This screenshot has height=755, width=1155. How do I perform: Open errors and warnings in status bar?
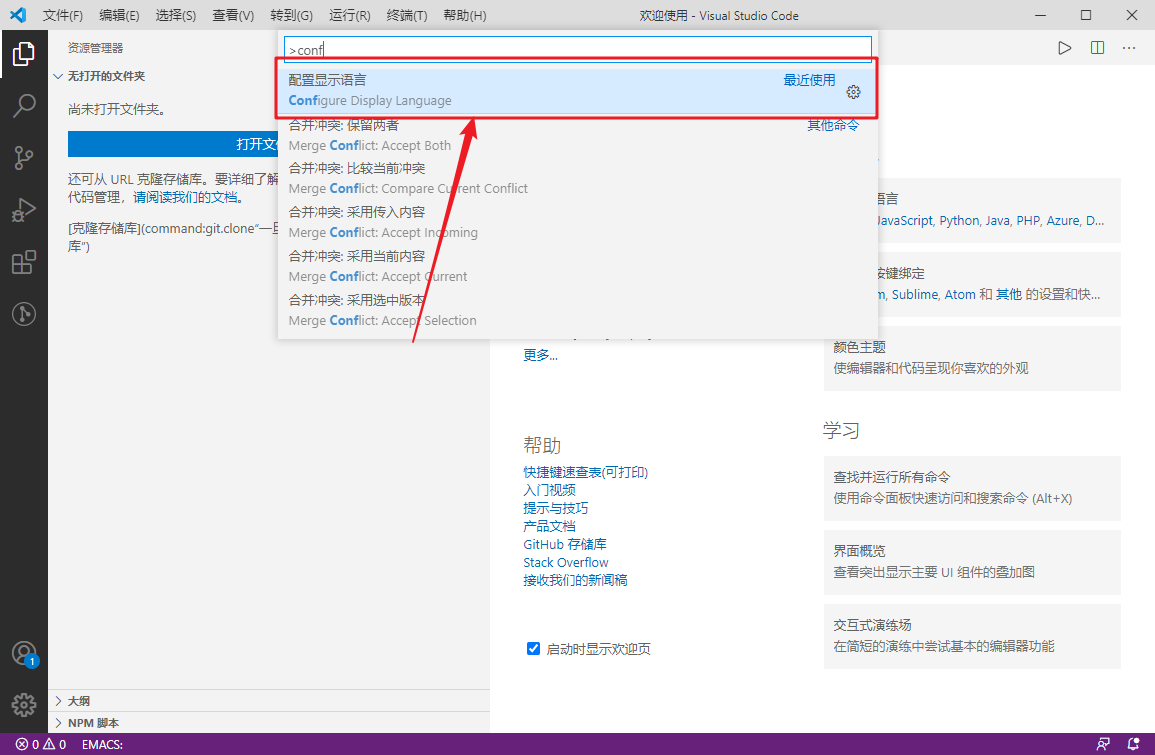pyautogui.click(x=41, y=744)
